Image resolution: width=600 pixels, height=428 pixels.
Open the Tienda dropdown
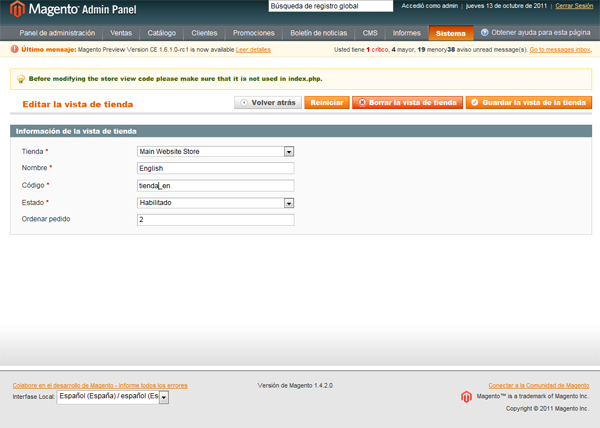215,151
